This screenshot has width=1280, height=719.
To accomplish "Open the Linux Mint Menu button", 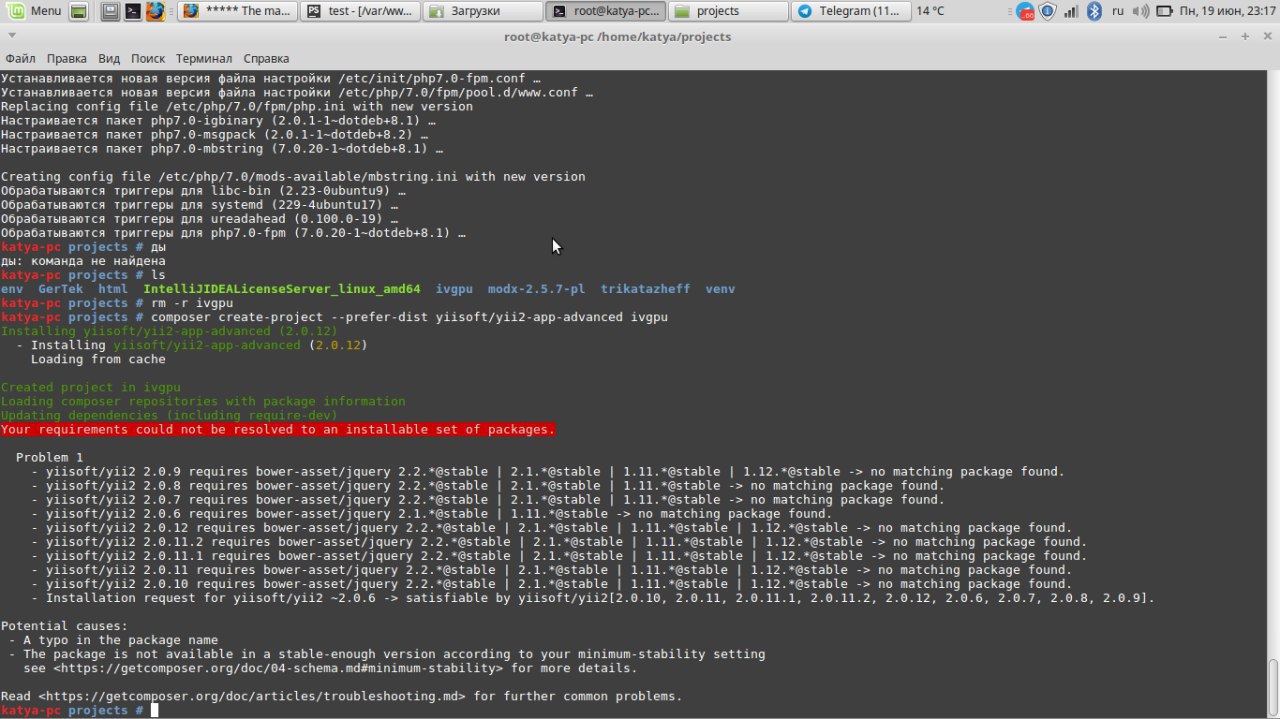I will pyautogui.click(x=33, y=11).
